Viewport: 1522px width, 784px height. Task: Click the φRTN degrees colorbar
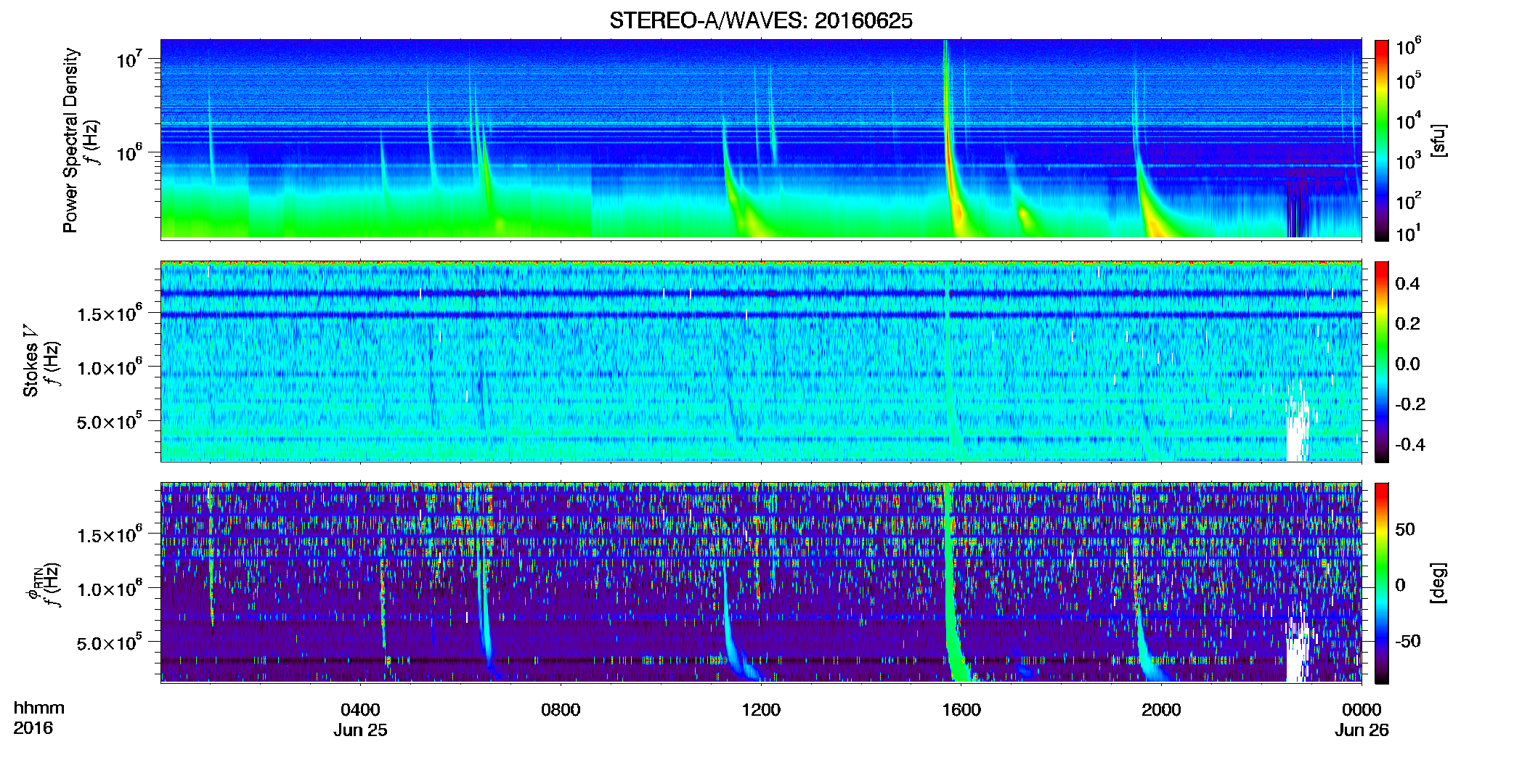point(1382,583)
